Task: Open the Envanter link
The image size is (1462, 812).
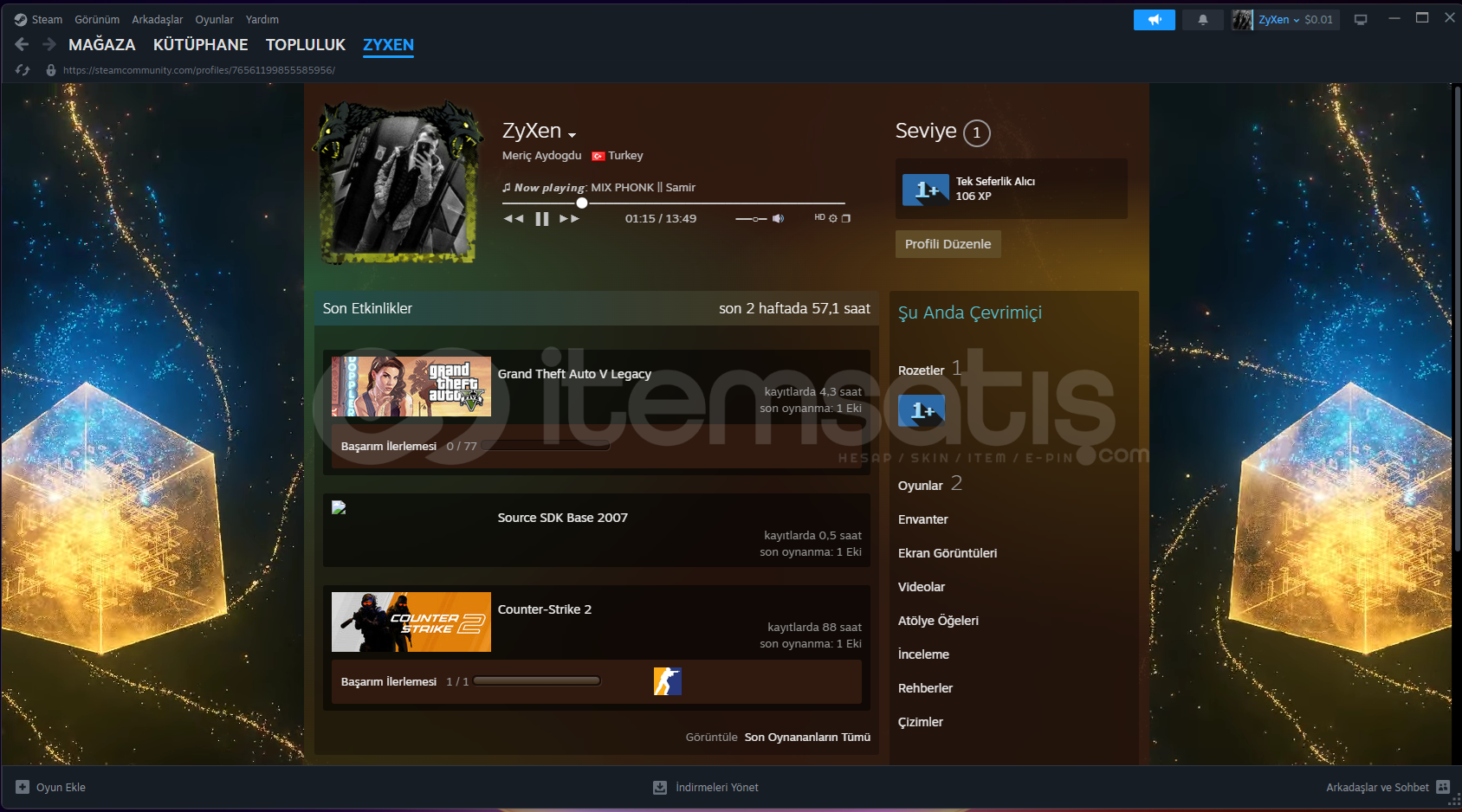Action: 923,519
